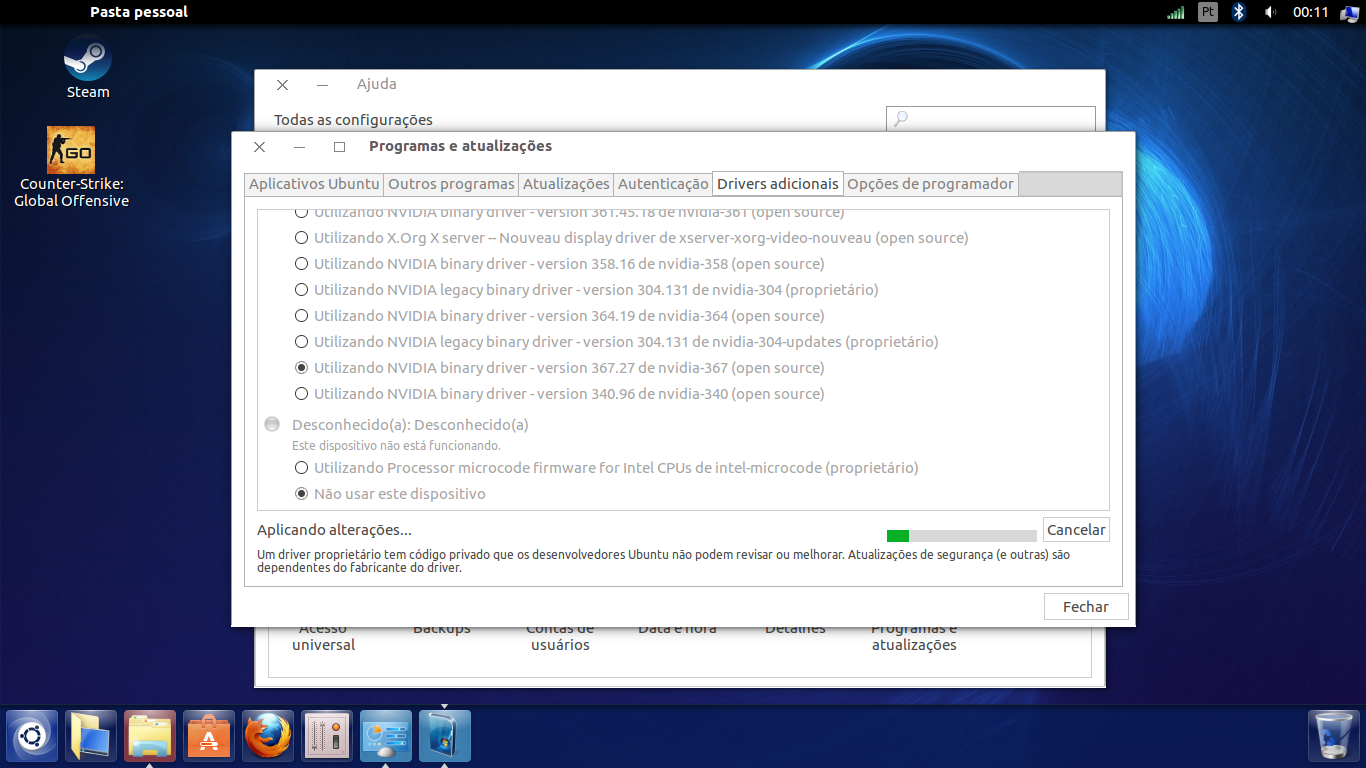Open Opções de programador tab
This screenshot has height=768, width=1366.
point(931,184)
